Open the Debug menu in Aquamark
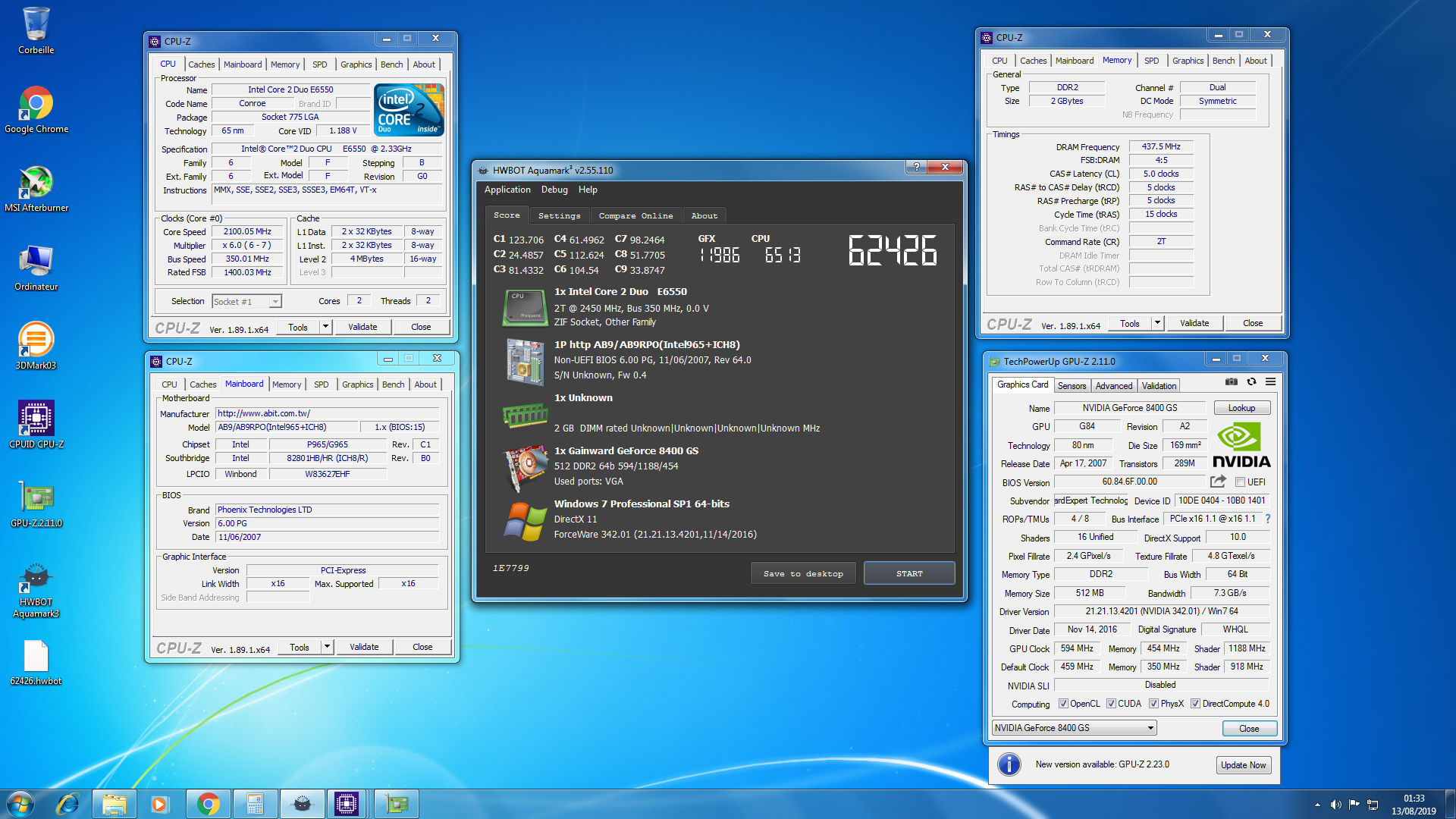 point(554,190)
